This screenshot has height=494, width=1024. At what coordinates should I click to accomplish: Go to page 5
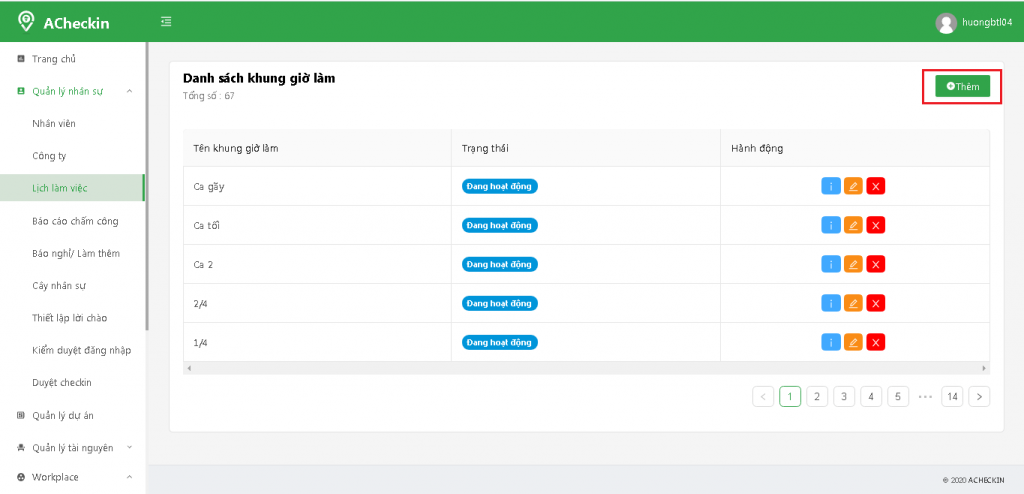coord(898,396)
